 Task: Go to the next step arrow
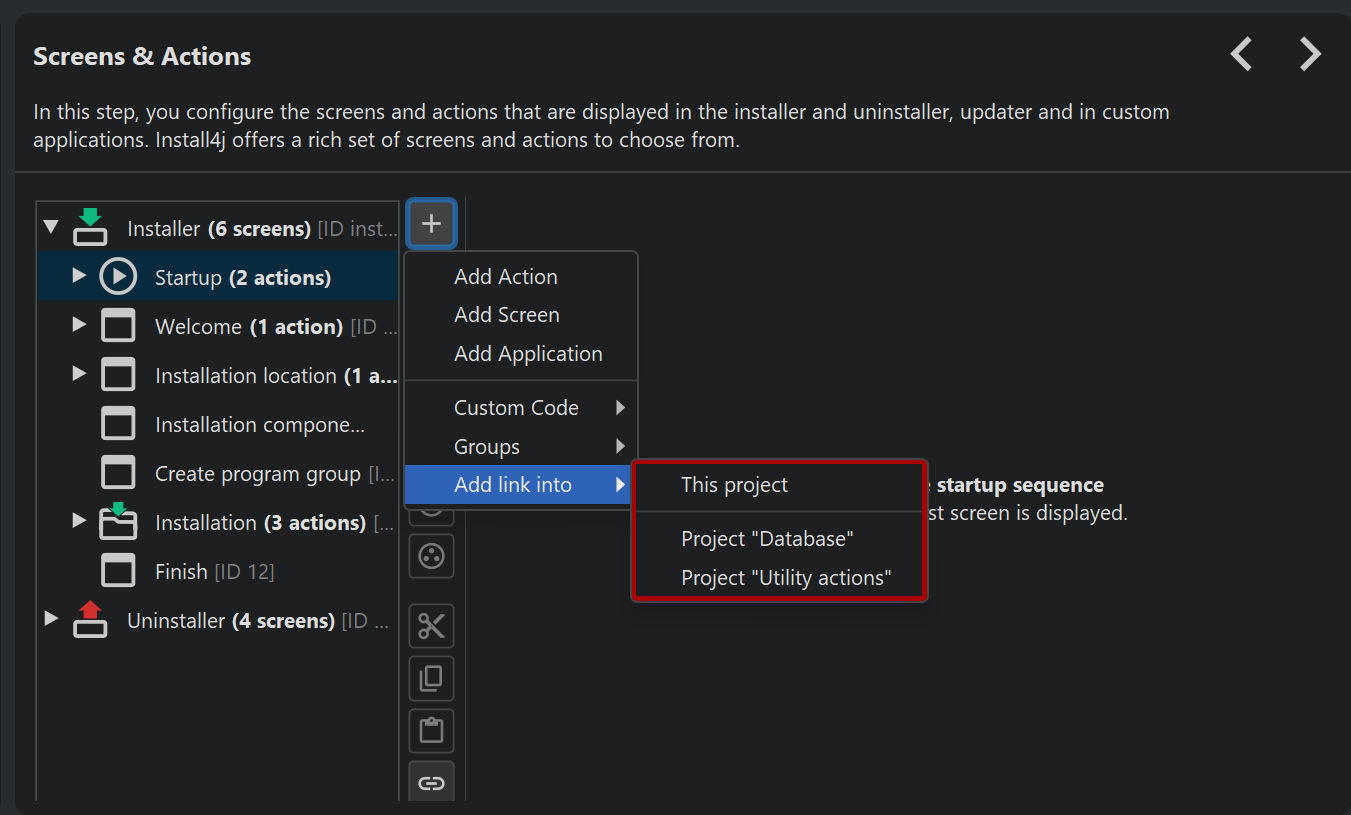[x=1310, y=54]
